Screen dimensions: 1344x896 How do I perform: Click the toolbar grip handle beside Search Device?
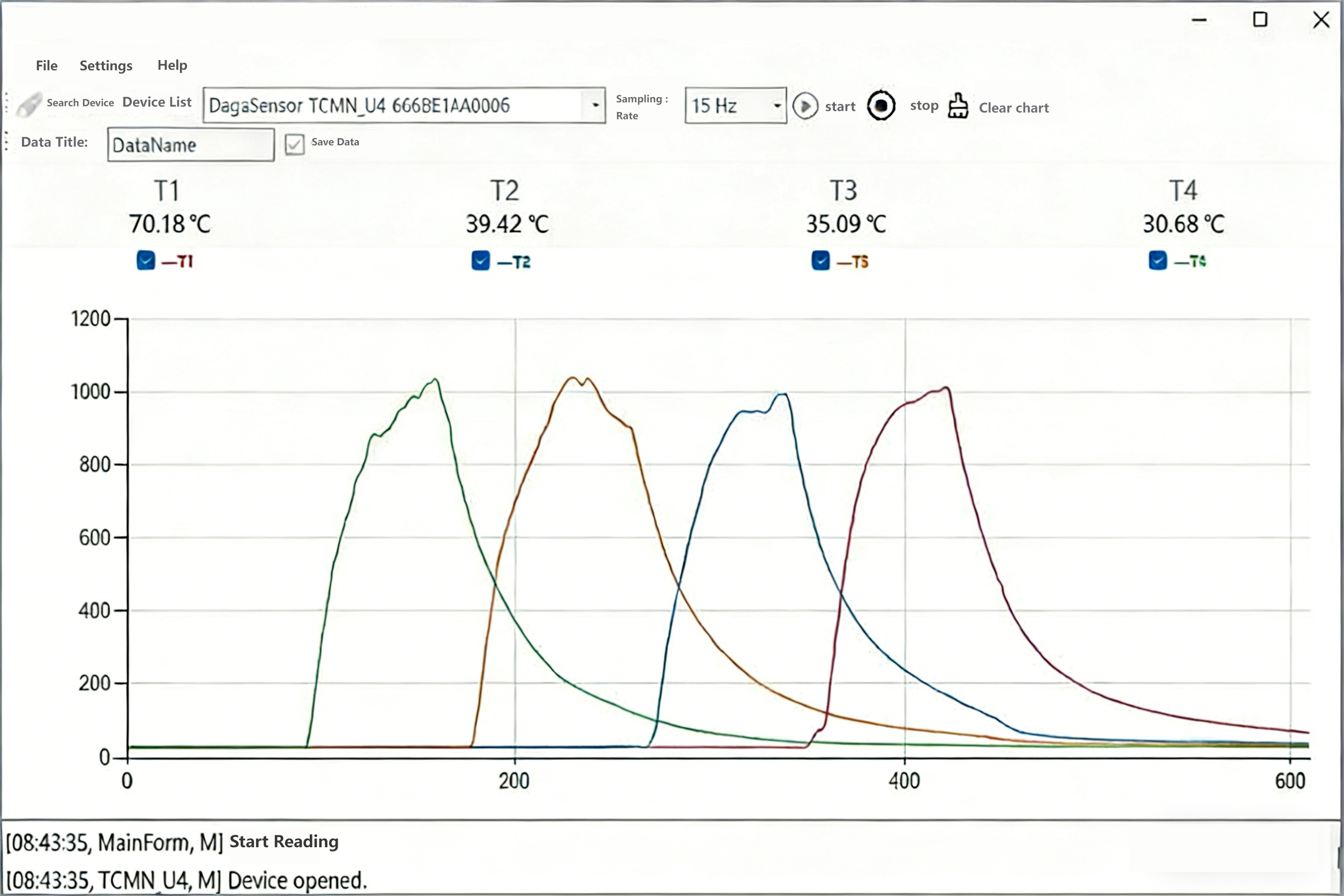coord(6,103)
